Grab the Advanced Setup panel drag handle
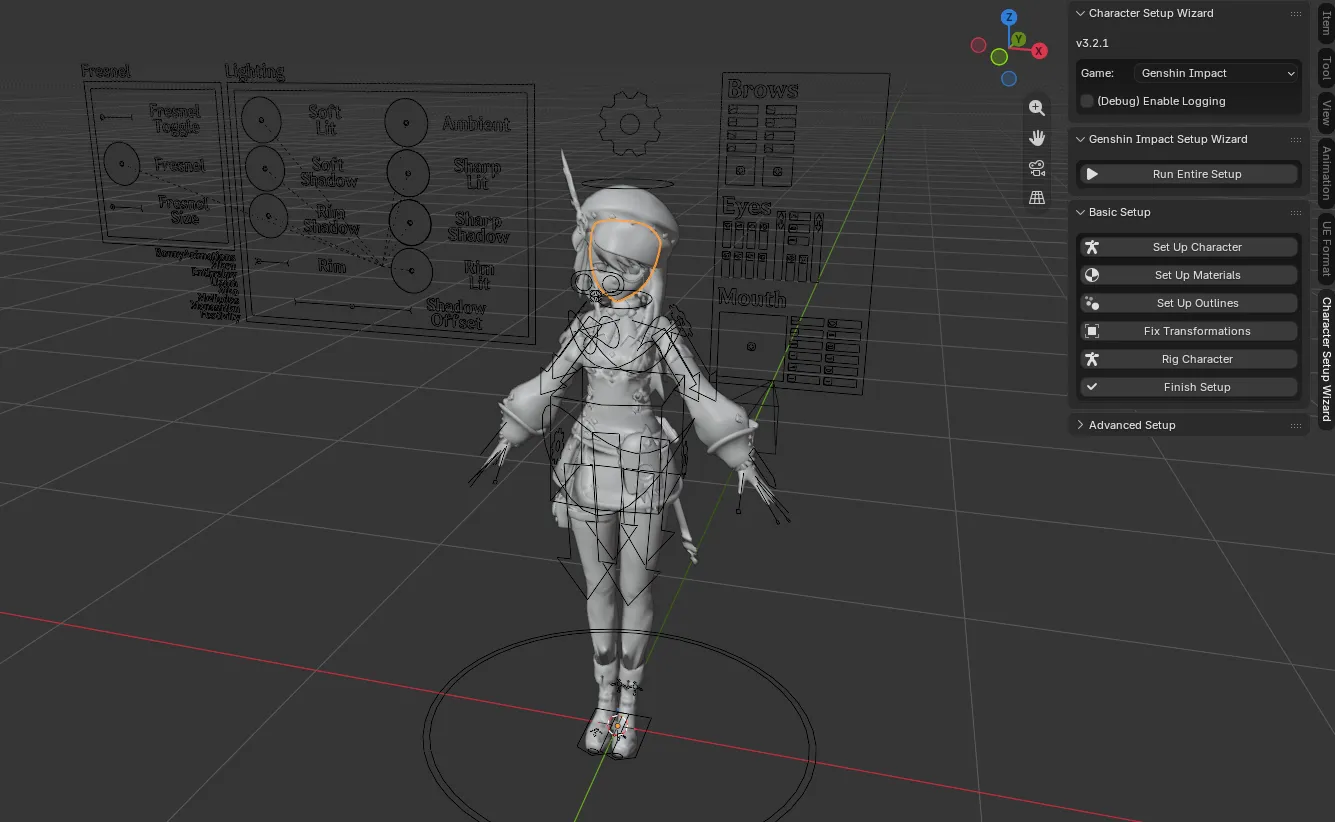Screen dimensions: 1335x822 pyautogui.click(x=1296, y=425)
